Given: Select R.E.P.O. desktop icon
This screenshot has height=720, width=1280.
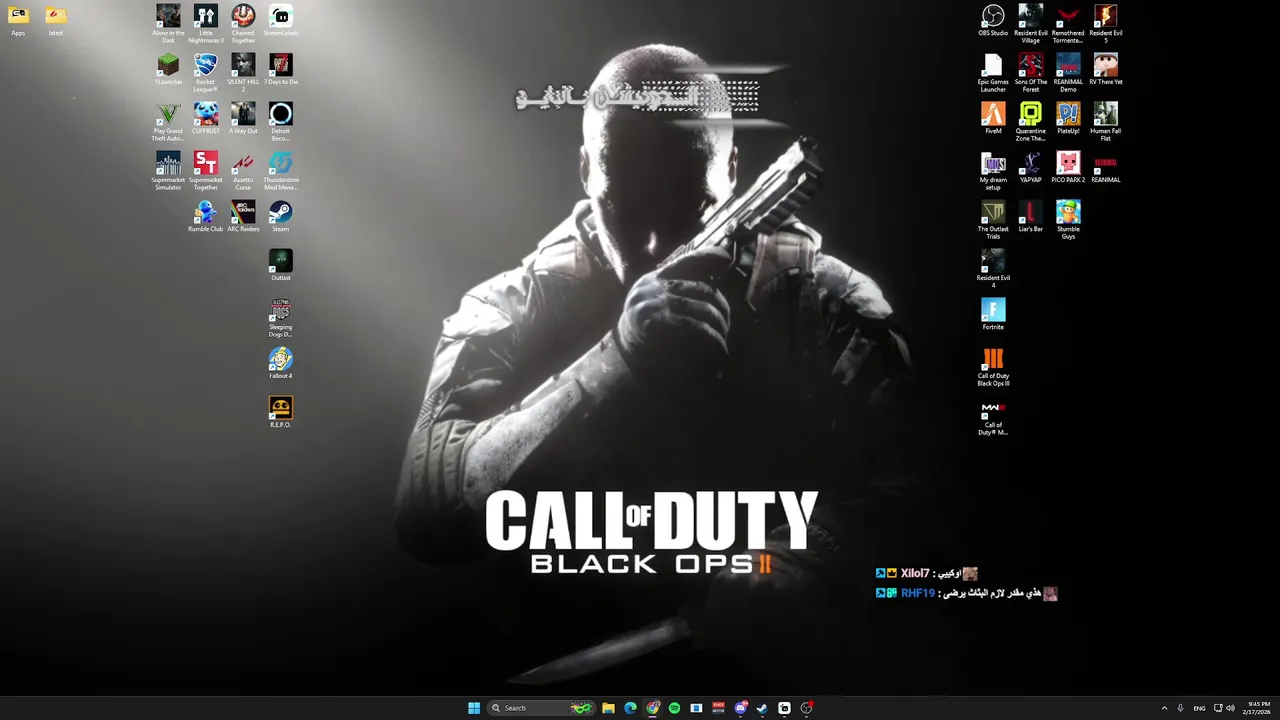Looking at the screenshot, I should tap(281, 413).
